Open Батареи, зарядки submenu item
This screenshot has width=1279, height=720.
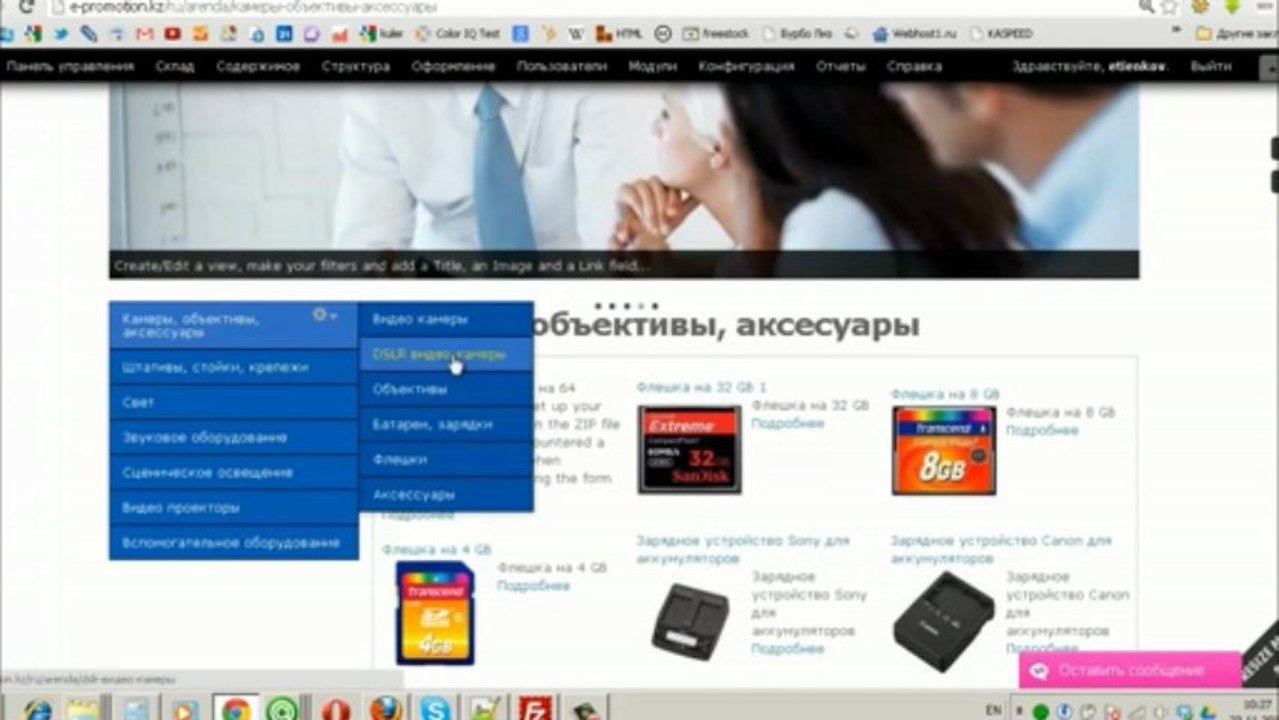click(446, 424)
